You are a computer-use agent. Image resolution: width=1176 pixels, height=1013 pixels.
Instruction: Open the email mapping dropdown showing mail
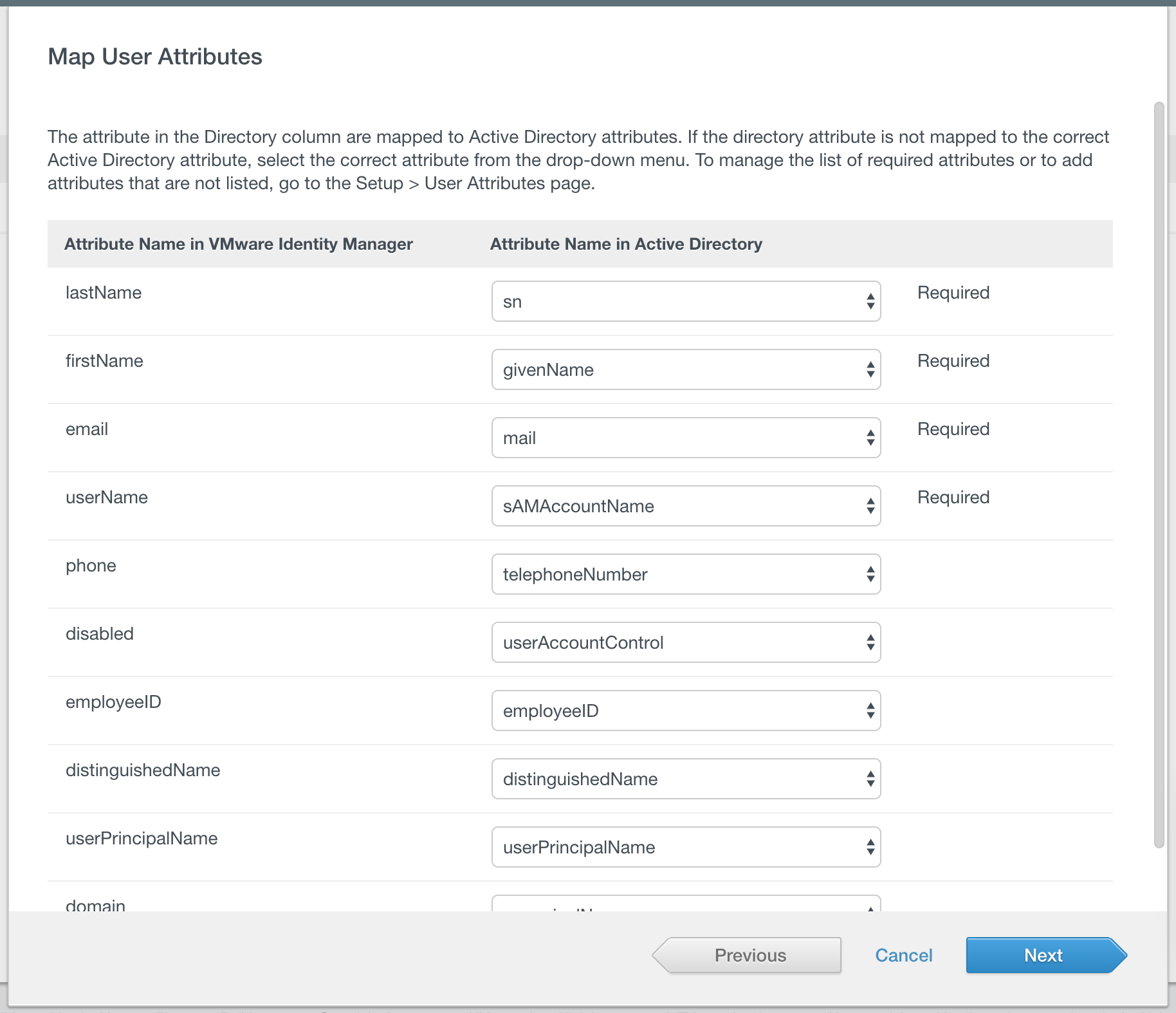tap(686, 438)
